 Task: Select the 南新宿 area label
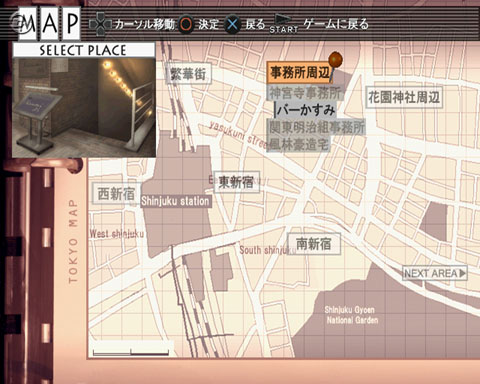point(314,244)
